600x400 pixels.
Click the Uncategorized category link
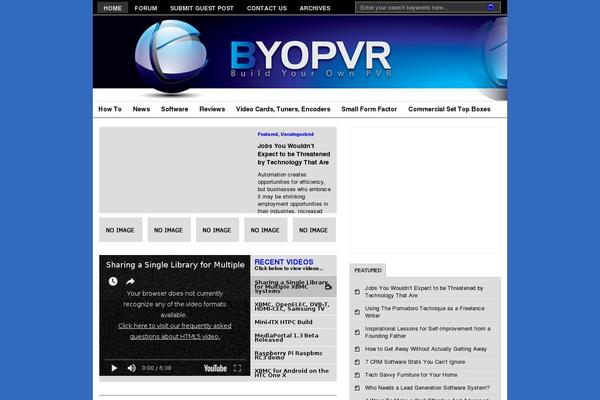point(297,134)
